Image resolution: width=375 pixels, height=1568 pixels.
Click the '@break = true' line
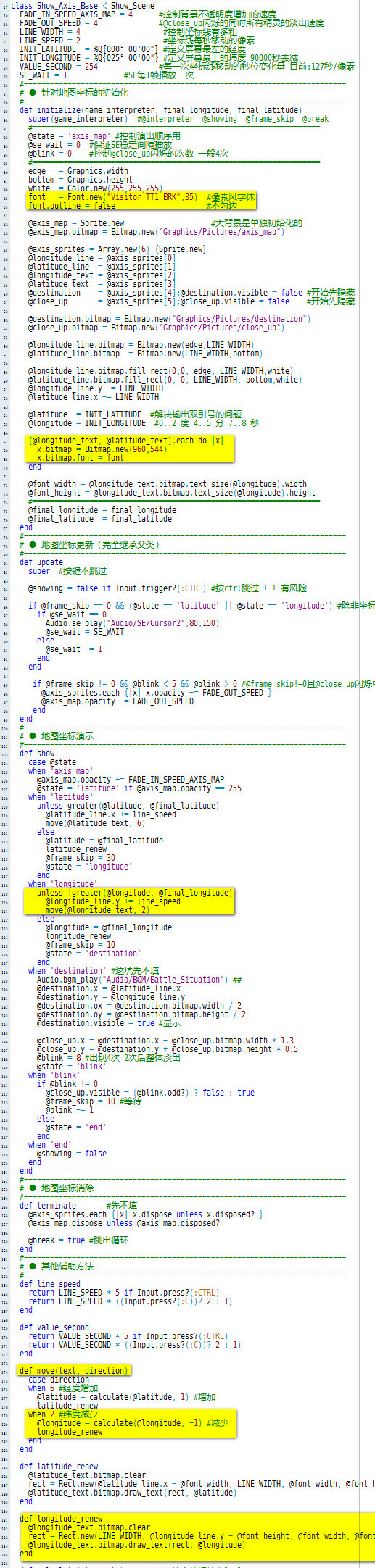57,1240
